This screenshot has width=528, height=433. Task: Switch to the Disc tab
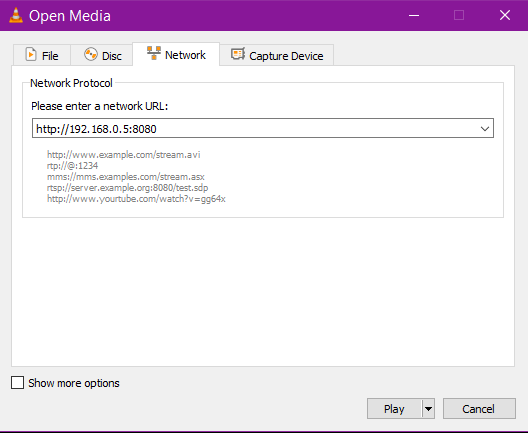tap(102, 55)
